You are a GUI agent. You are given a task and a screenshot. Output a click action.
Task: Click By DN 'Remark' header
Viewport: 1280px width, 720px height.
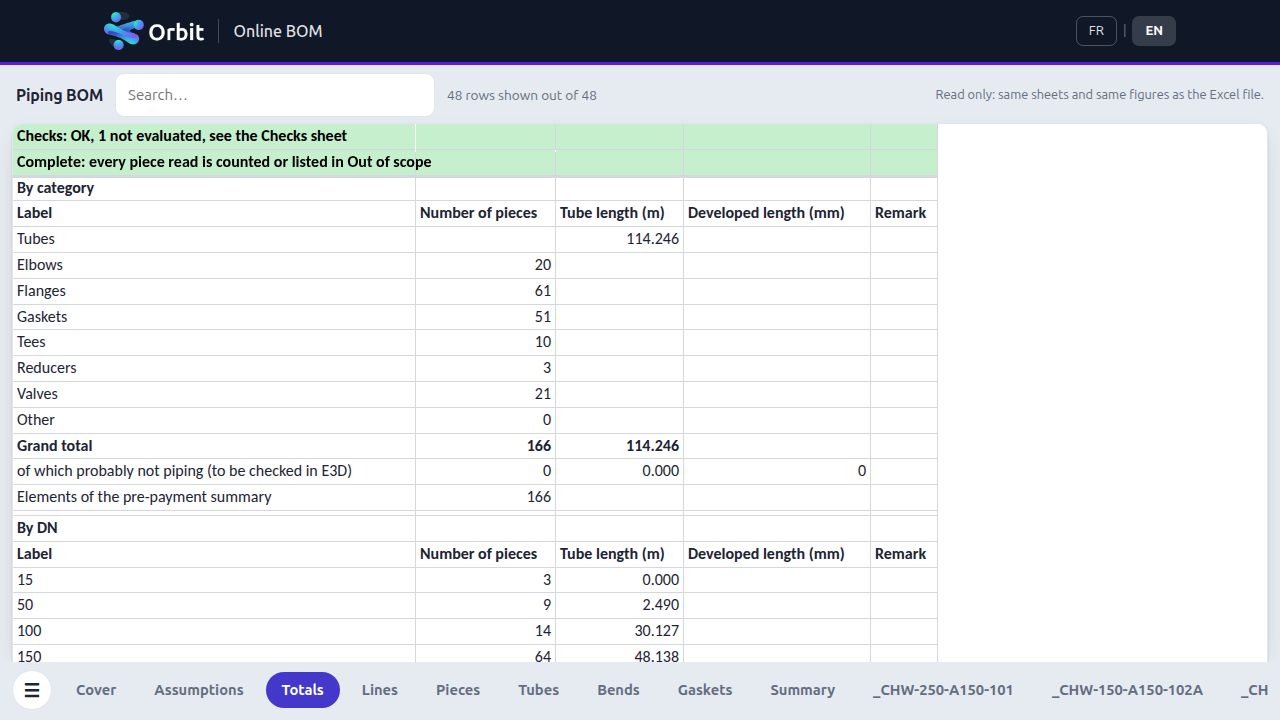tap(900, 554)
